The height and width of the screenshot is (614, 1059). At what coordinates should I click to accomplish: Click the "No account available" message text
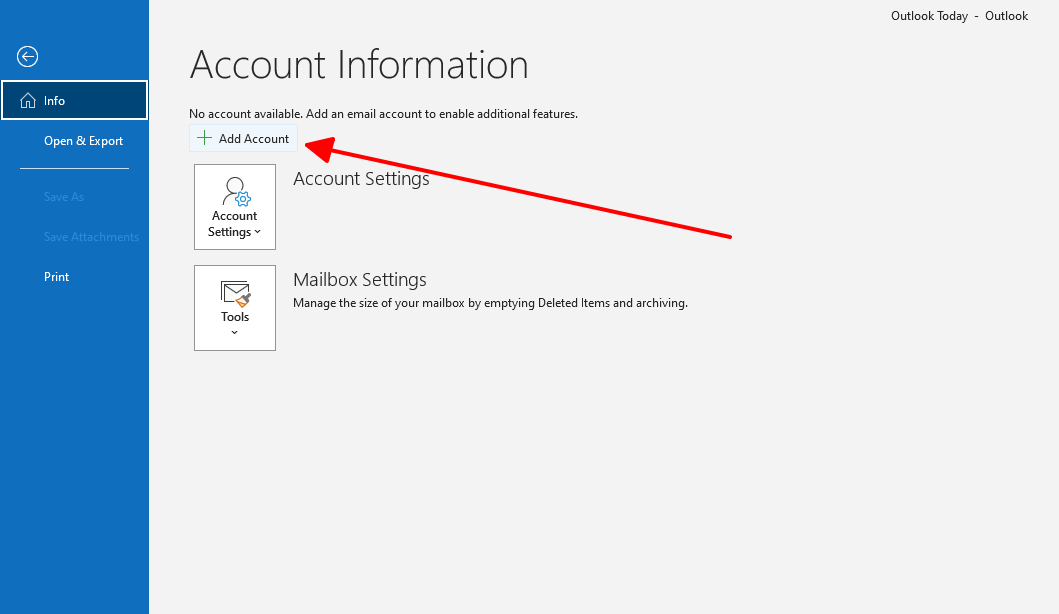point(383,114)
